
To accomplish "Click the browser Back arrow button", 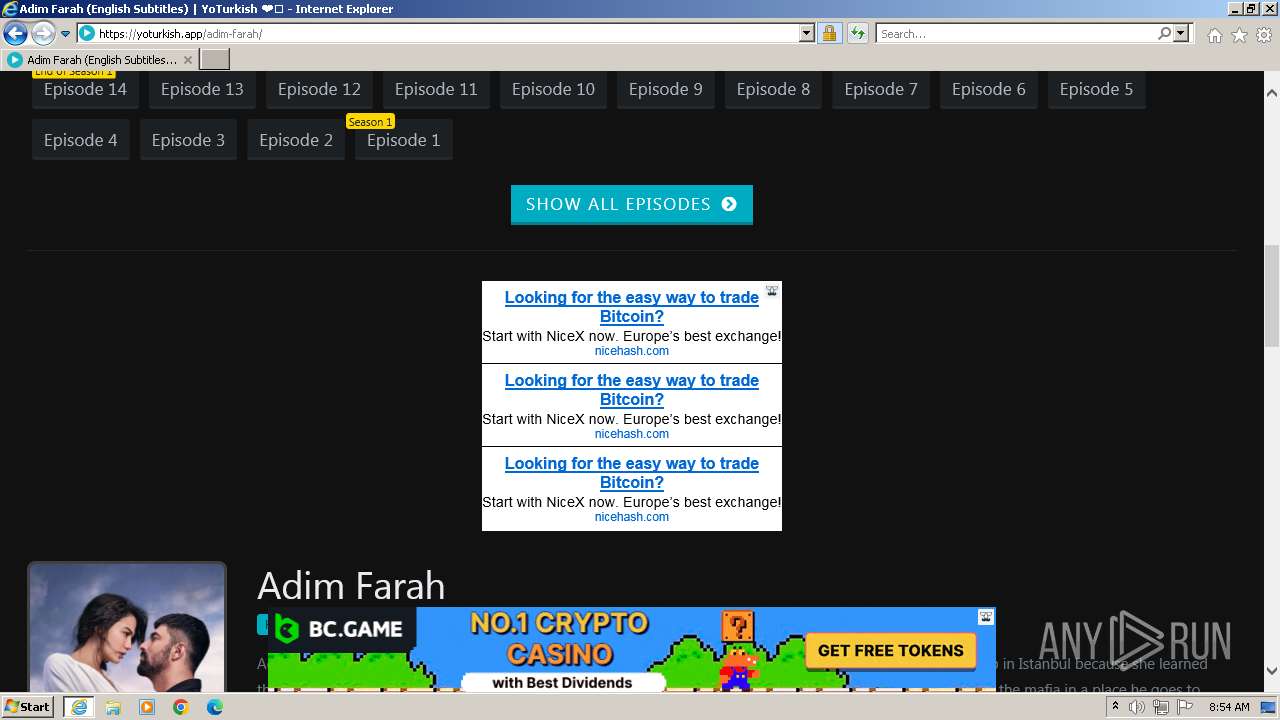I will point(15,34).
